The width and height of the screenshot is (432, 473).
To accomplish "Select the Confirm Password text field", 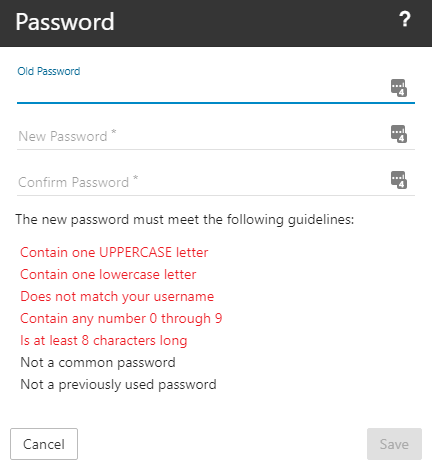I will point(203,182).
